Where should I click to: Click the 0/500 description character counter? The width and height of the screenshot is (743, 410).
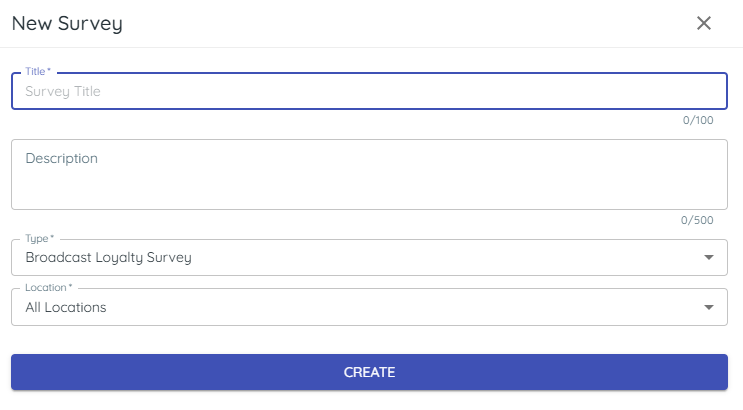pyautogui.click(x=697, y=220)
